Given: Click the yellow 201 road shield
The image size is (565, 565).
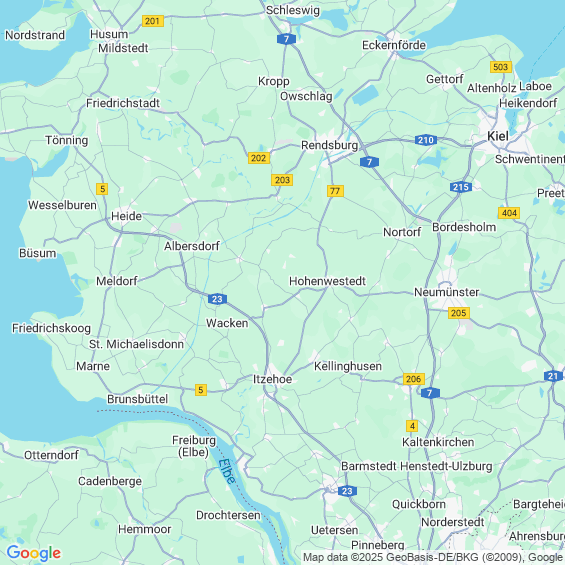Looking at the screenshot, I should pos(153,21).
